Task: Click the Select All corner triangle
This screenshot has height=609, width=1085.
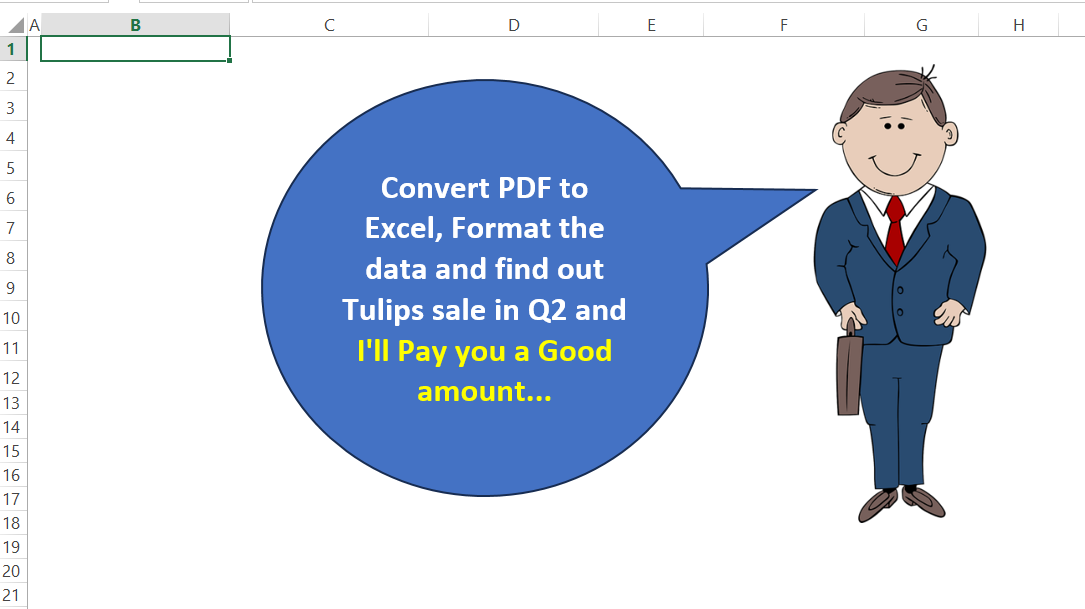Action: (15, 25)
